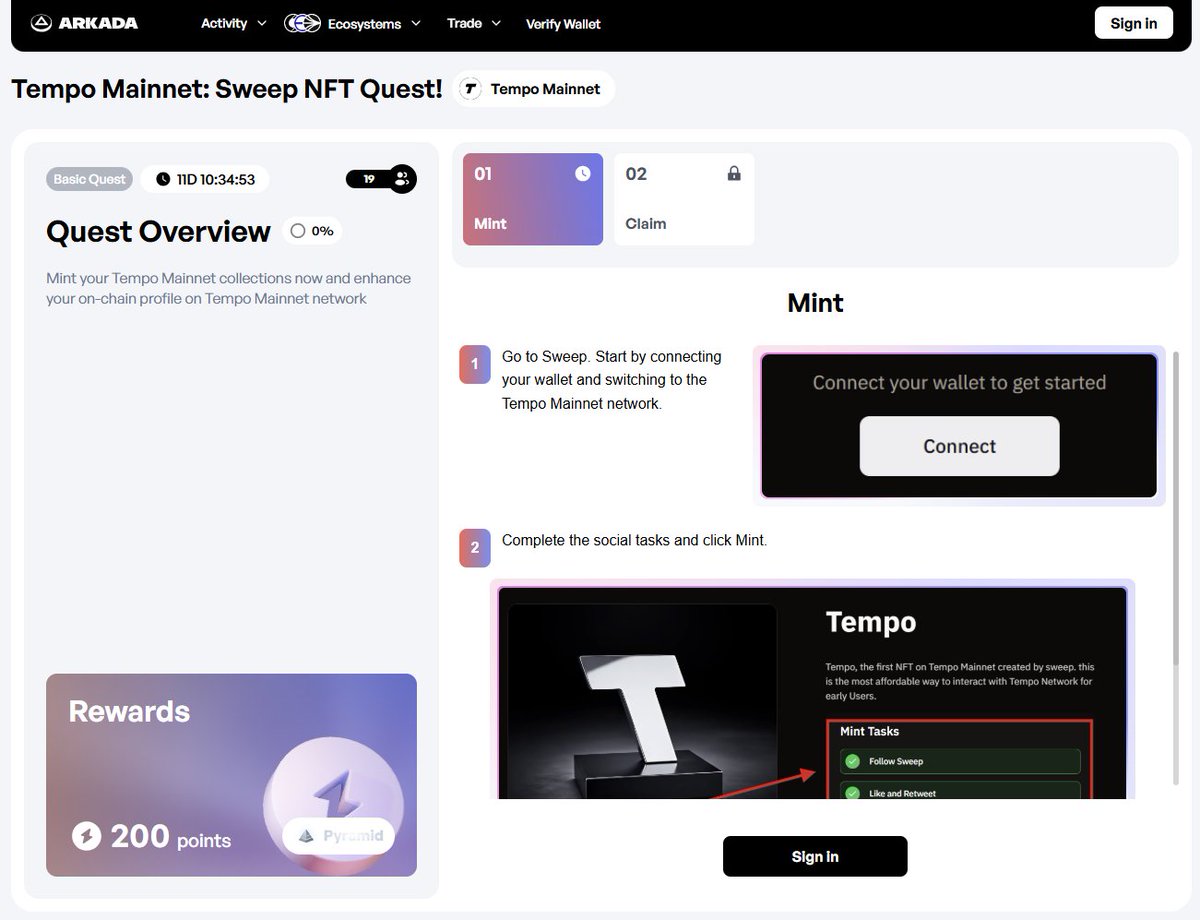
Task: Click the Pyramid triangle icon
Action: point(306,836)
